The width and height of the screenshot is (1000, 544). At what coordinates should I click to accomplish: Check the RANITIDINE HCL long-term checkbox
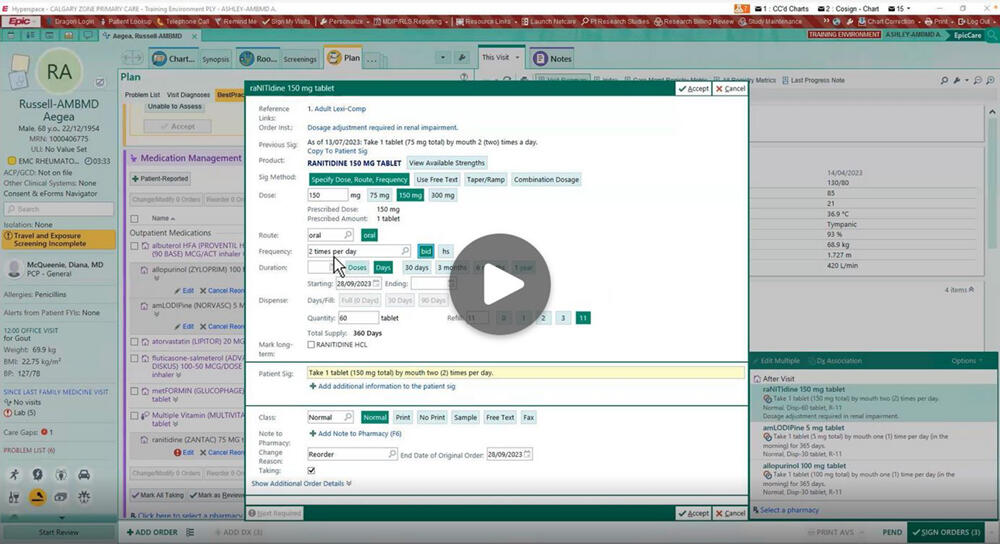[312, 344]
